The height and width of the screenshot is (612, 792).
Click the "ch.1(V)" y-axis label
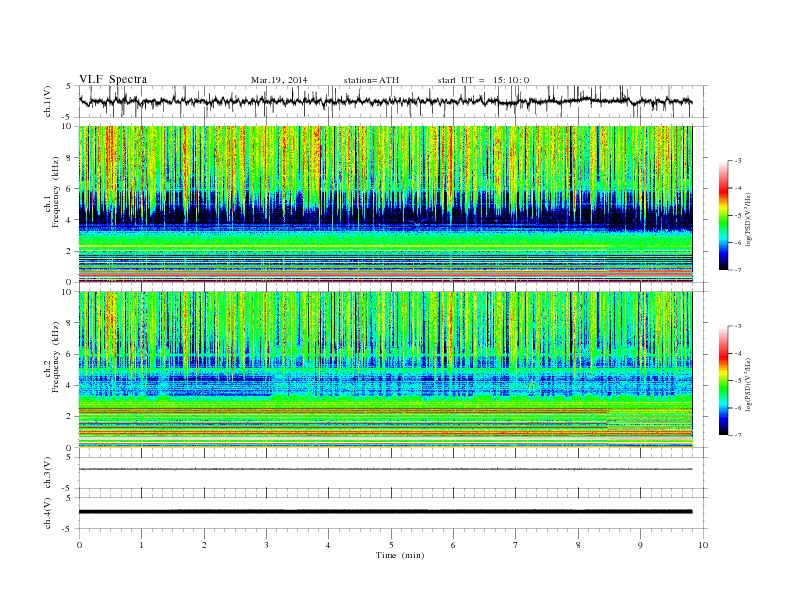click(48, 102)
